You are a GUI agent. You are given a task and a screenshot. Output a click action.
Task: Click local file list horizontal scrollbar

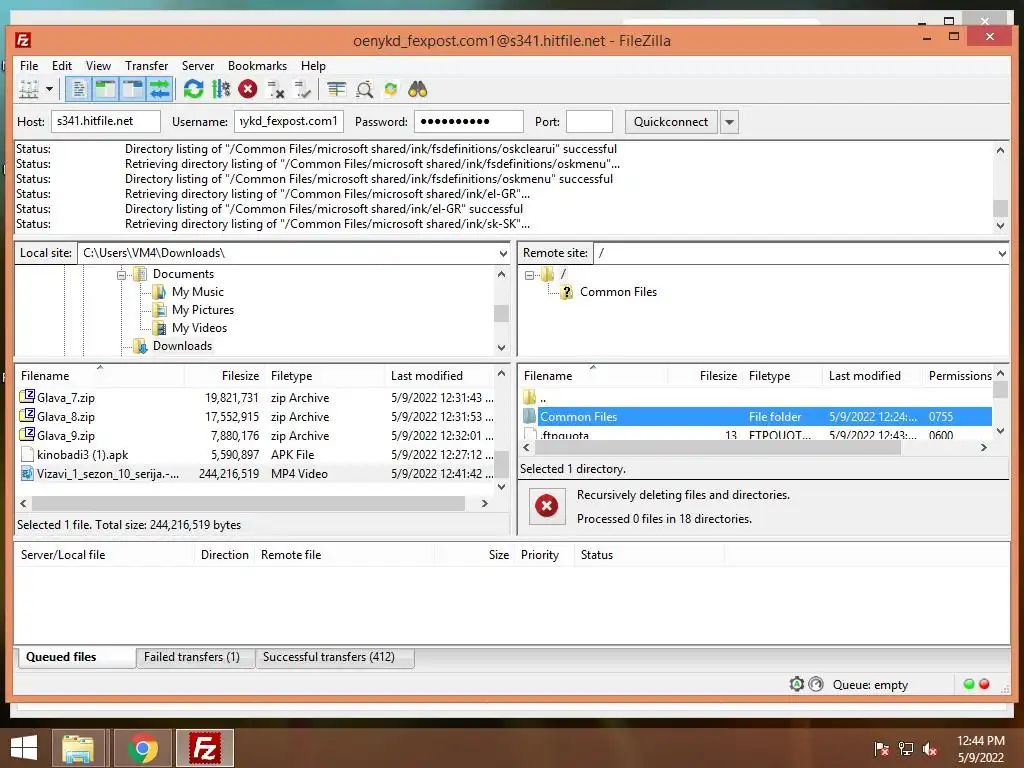pyautogui.click(x=248, y=504)
